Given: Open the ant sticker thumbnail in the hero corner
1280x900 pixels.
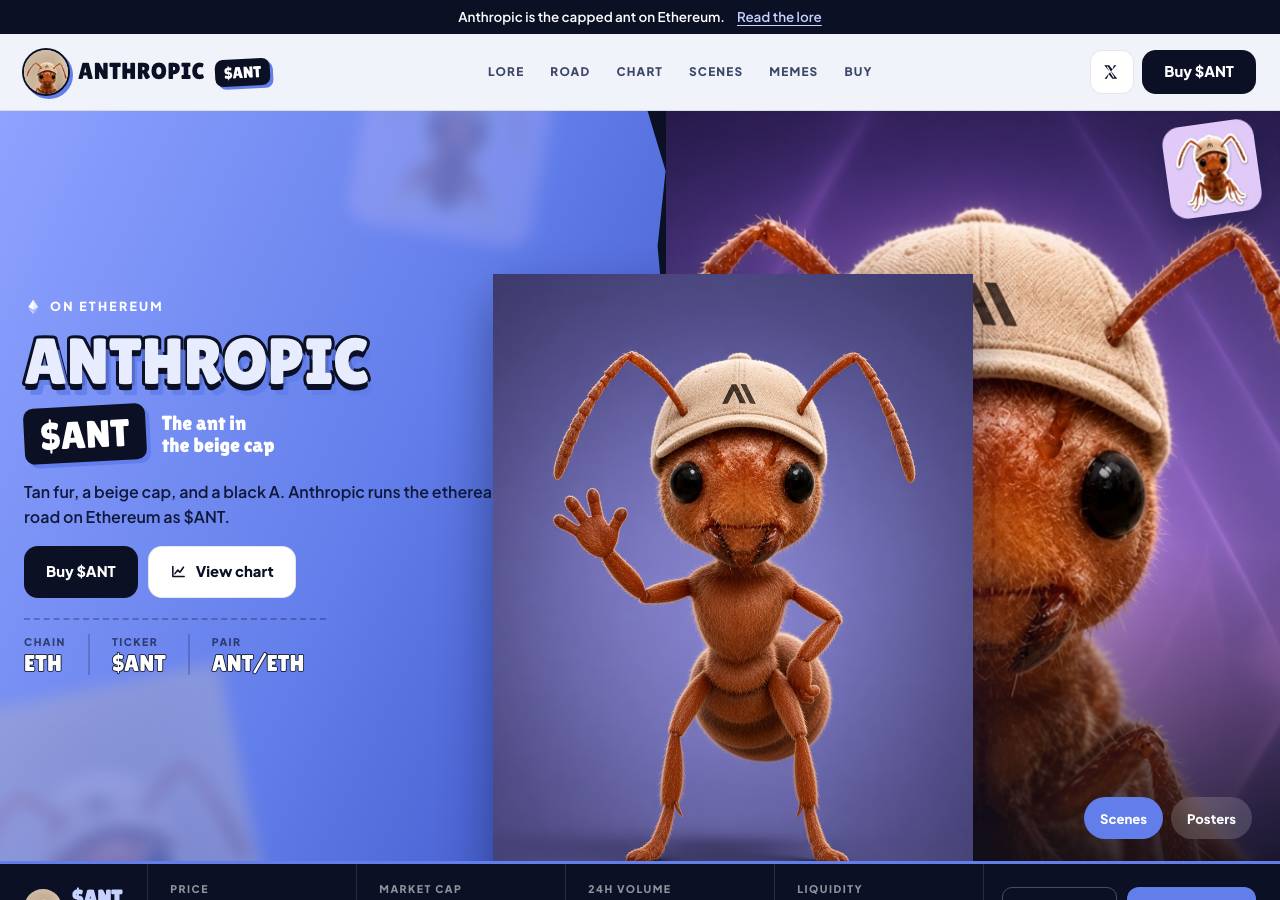Looking at the screenshot, I should pos(1211,168).
